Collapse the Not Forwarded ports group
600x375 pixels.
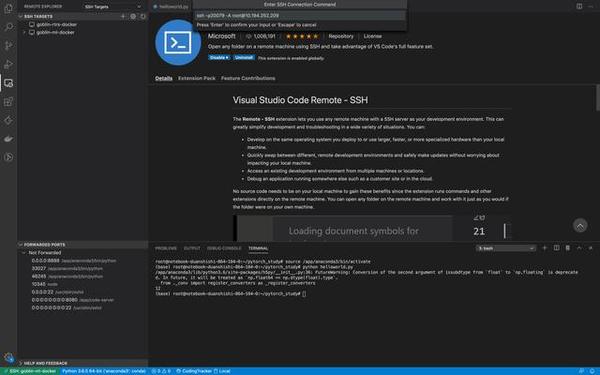[x=24, y=253]
